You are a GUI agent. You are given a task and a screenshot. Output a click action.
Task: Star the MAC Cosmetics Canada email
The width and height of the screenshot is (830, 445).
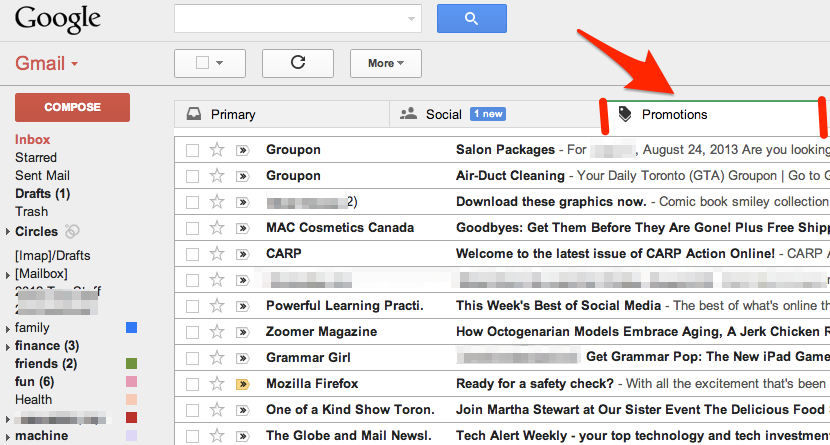[217, 228]
